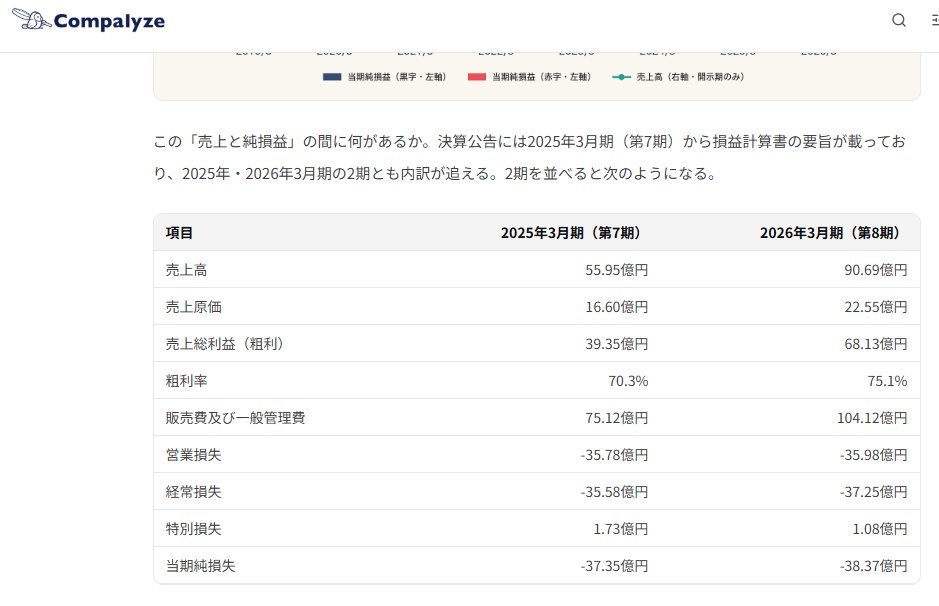Screen dimensions: 939x606
Task: Click the 16.60億円 cell
Action: click(x=616, y=307)
